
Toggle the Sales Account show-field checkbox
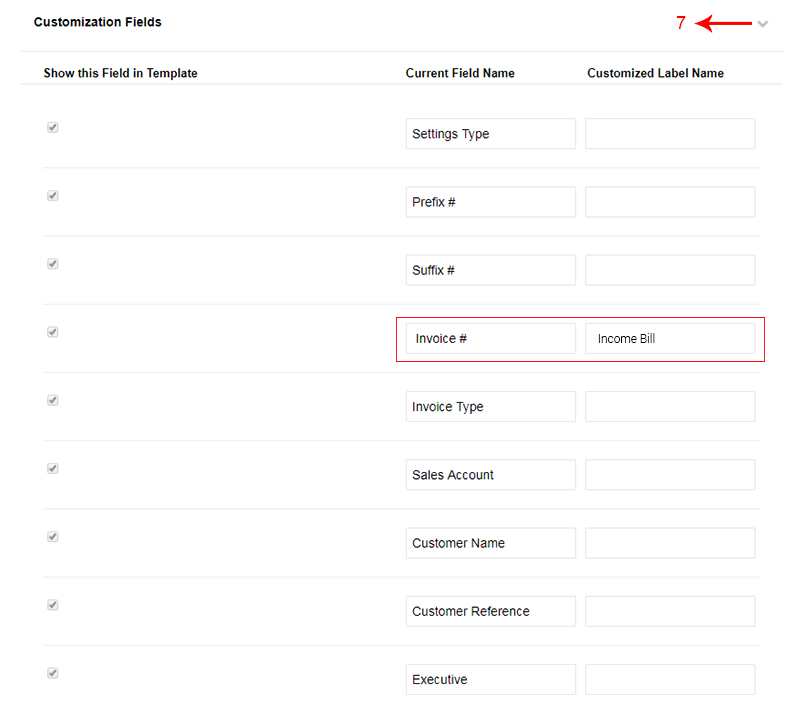point(53,468)
